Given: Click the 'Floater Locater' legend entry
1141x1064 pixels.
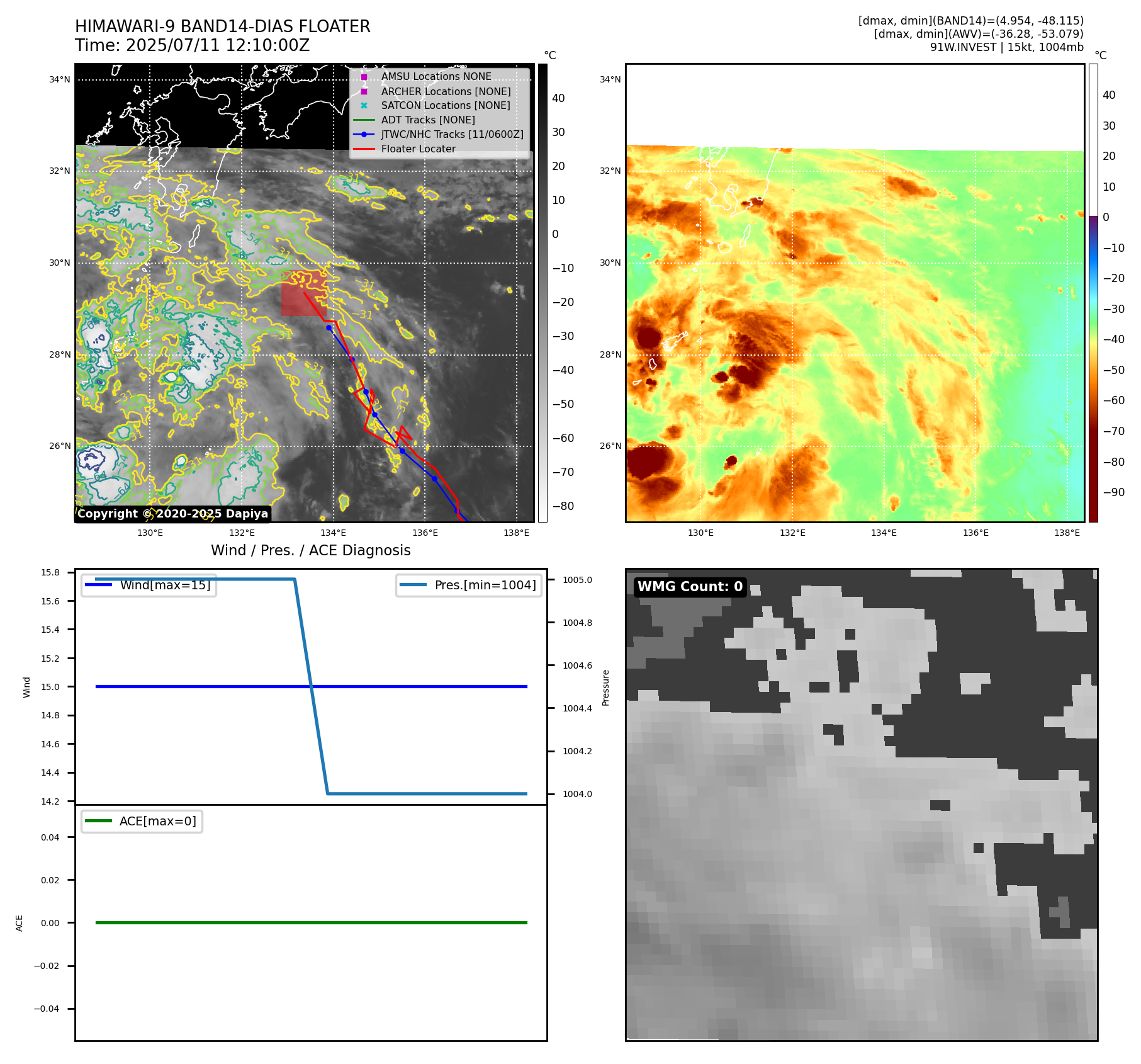Looking at the screenshot, I should tap(419, 149).
